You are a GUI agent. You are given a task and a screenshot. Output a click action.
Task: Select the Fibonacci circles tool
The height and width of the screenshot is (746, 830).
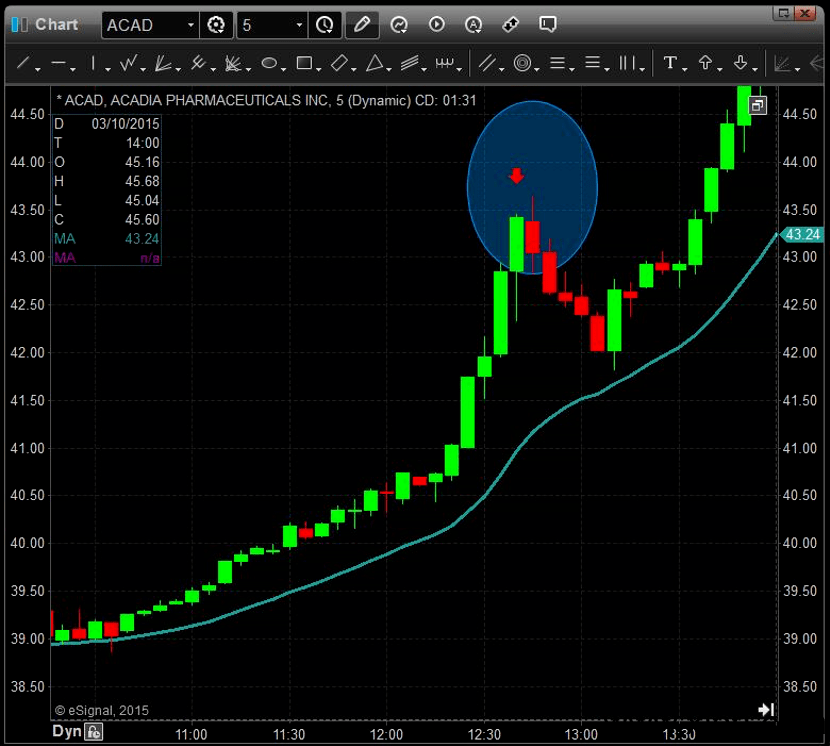522,64
